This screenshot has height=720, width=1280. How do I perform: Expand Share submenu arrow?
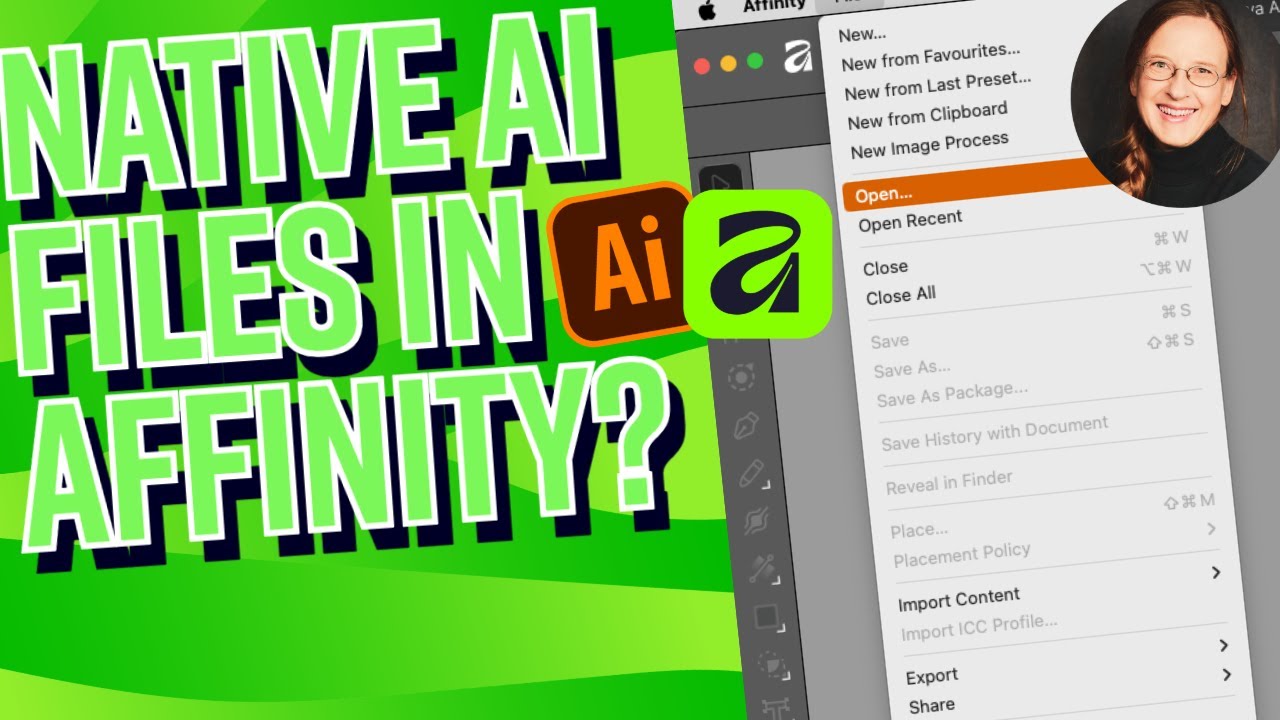(1226, 676)
